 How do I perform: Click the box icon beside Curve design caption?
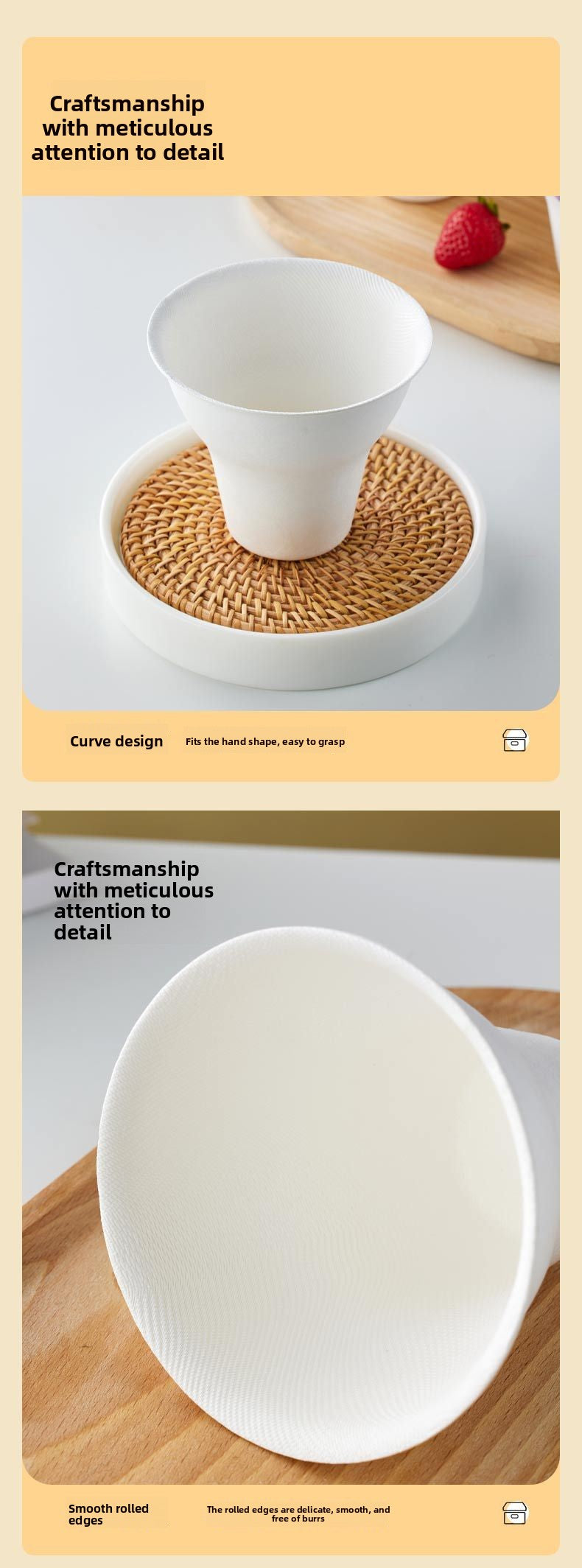click(x=515, y=740)
